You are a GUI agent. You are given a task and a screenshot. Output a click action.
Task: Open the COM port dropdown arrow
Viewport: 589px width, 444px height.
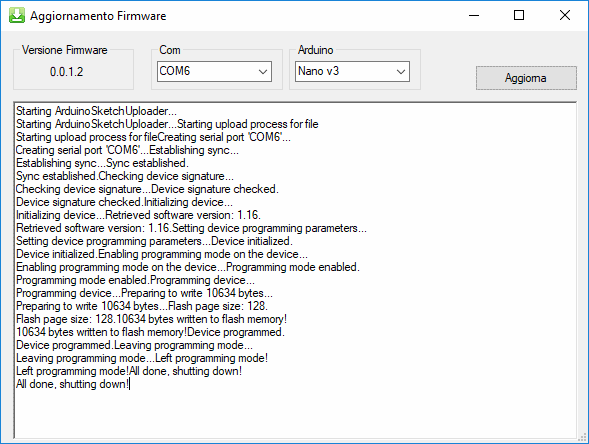(x=263, y=71)
